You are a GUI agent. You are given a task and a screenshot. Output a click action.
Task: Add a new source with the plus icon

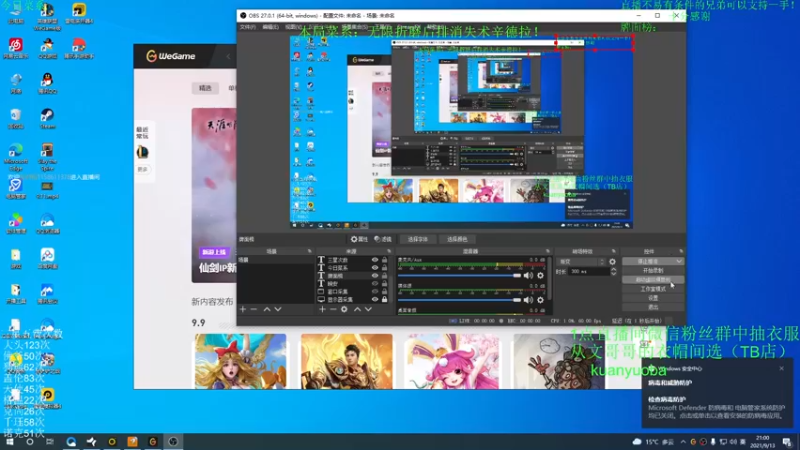(x=322, y=309)
